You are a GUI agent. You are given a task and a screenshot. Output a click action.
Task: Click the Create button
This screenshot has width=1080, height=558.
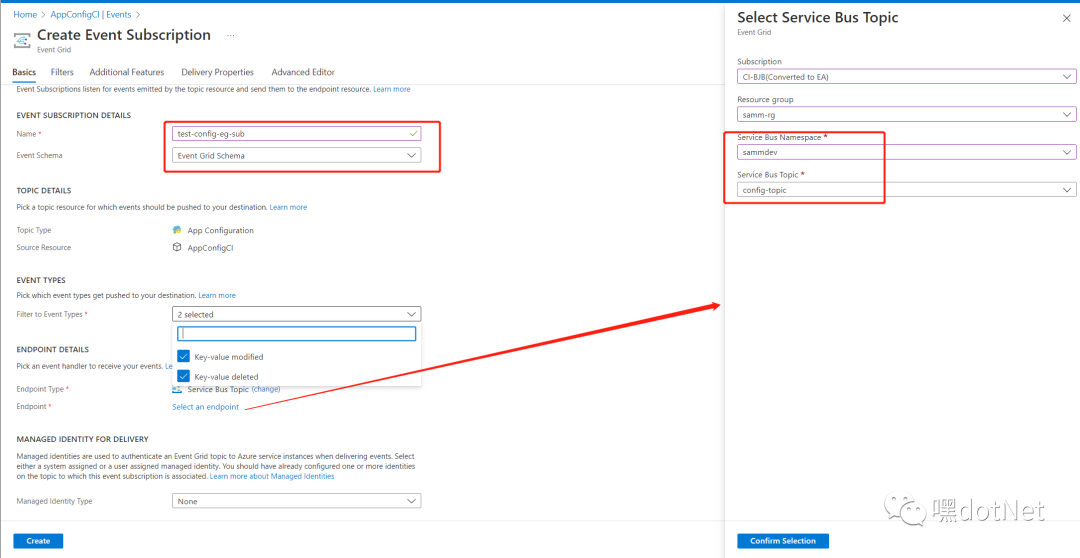coord(38,541)
